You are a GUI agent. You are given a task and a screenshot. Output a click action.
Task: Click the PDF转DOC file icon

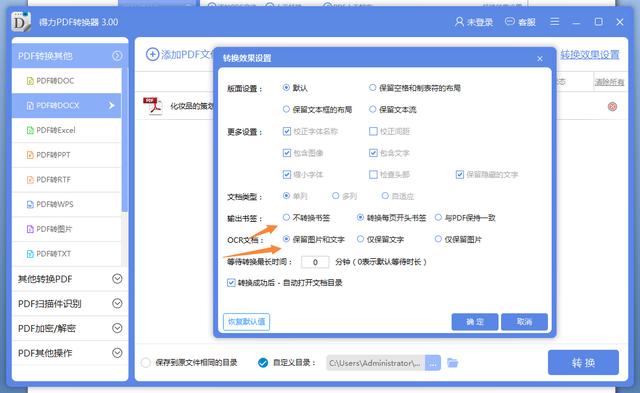tap(30, 81)
